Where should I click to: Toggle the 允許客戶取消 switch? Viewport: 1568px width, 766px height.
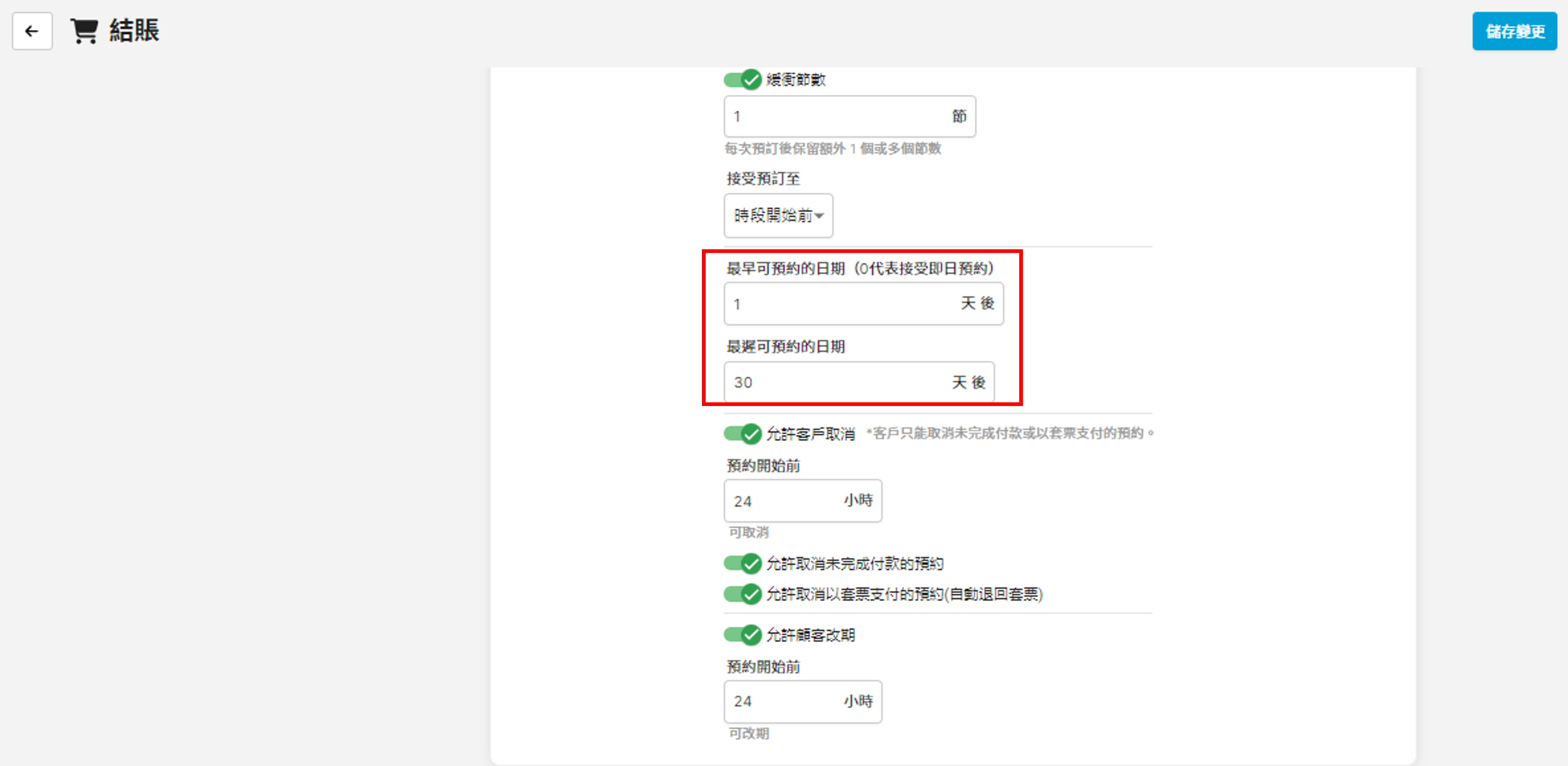point(743,434)
